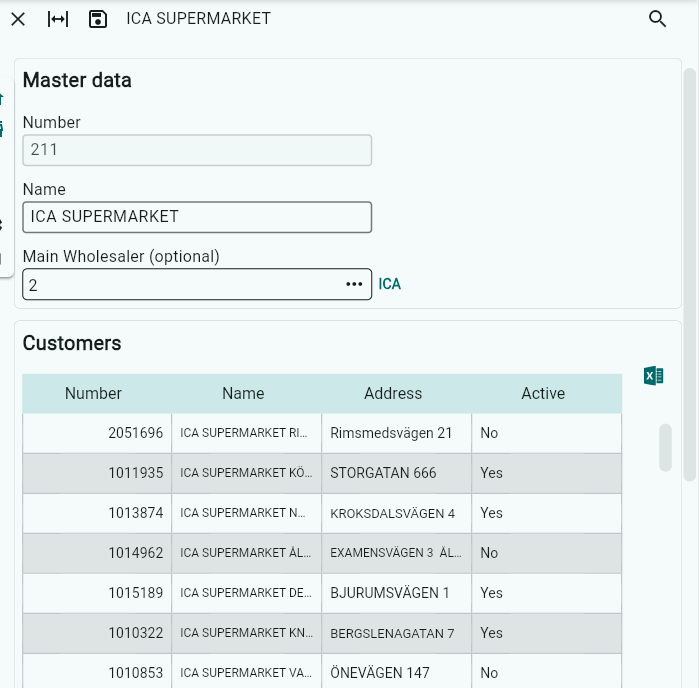Screen dimensions: 699x688
Task: Click address EXAMENSVÄGEN 3 cell
Action: [x=396, y=553]
